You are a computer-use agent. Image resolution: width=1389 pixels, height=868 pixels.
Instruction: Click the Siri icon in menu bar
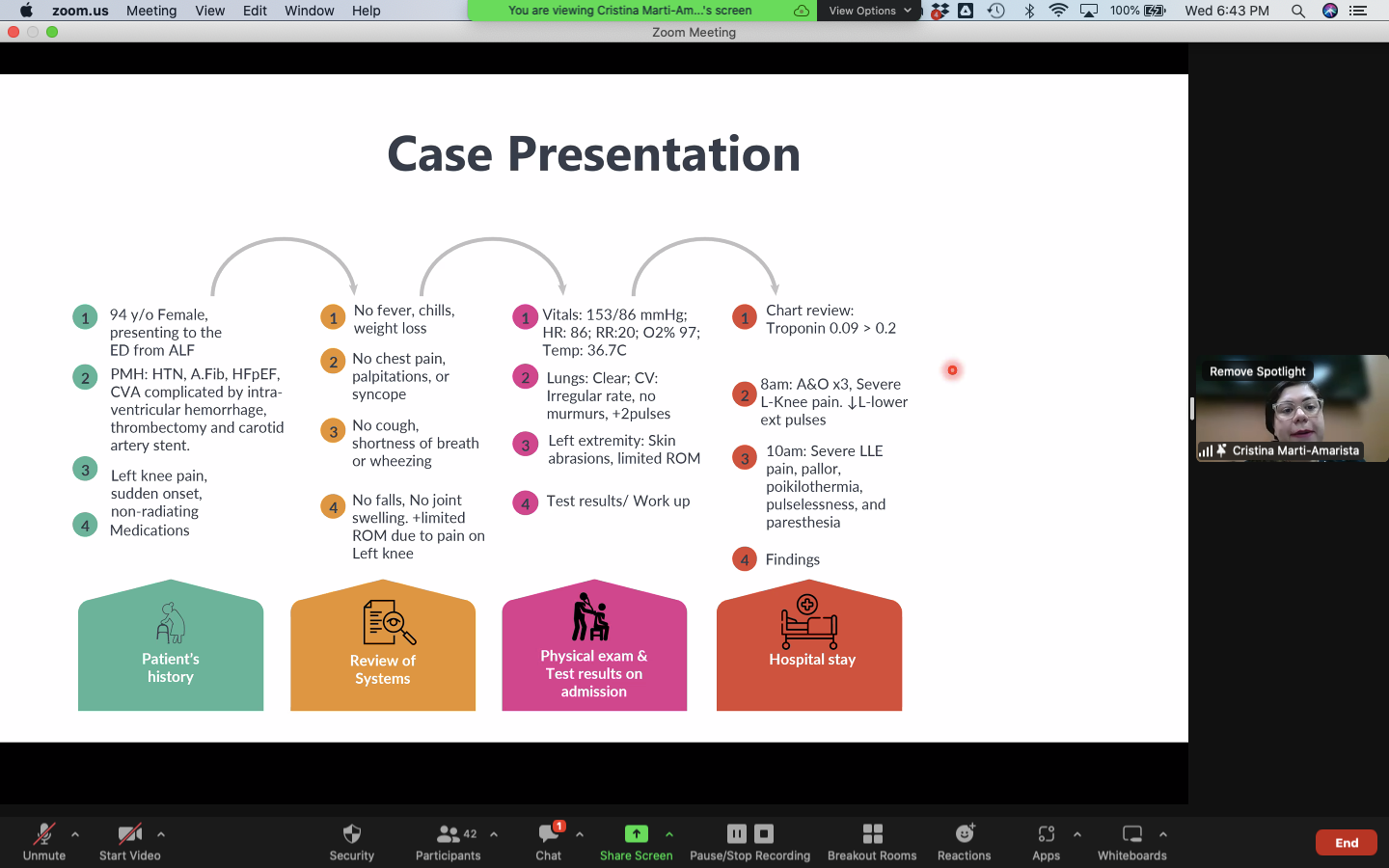(1330, 11)
